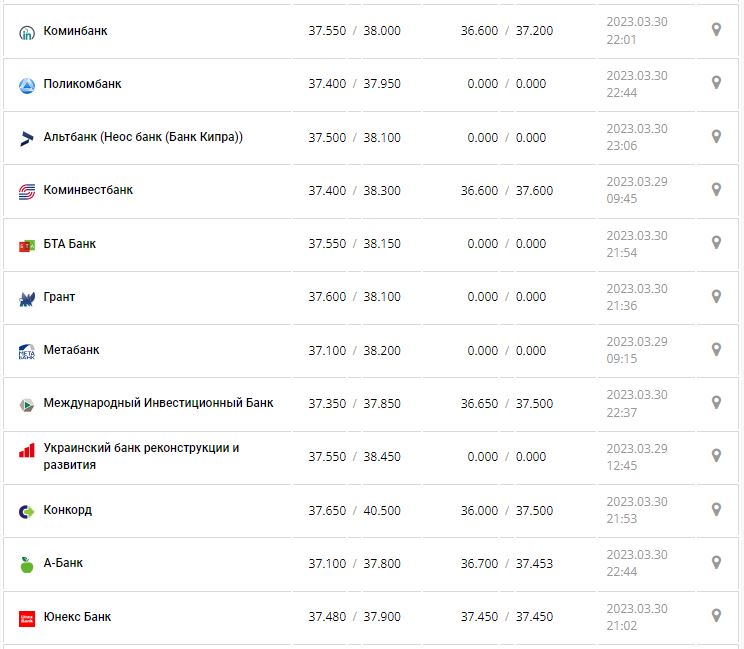Click the Метабанк logo icon

tap(27, 351)
